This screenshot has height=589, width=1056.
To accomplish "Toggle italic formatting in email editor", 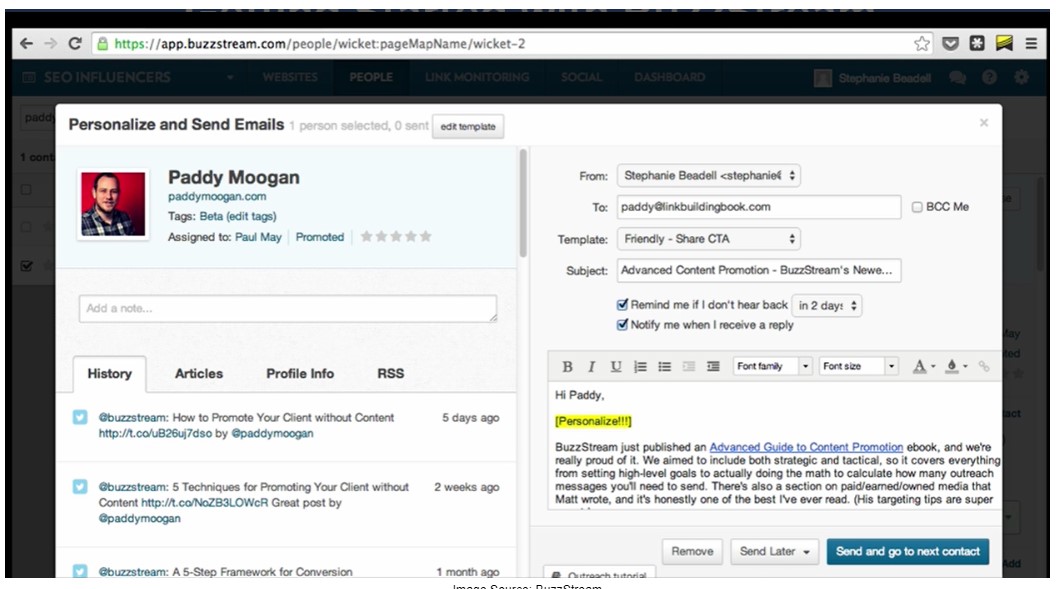I will (591, 366).
